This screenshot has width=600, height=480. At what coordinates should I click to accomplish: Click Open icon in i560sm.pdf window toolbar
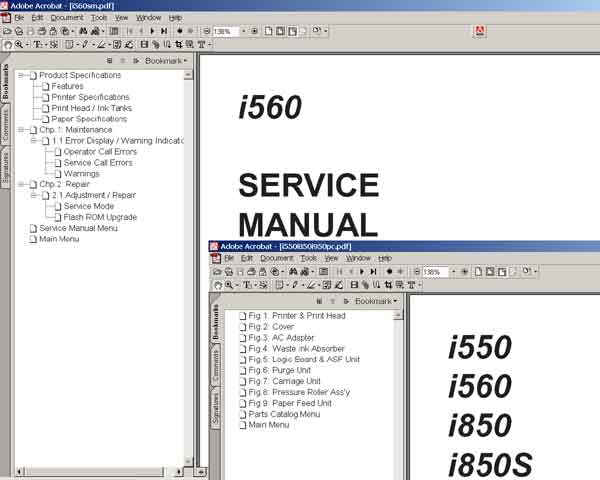7,31
